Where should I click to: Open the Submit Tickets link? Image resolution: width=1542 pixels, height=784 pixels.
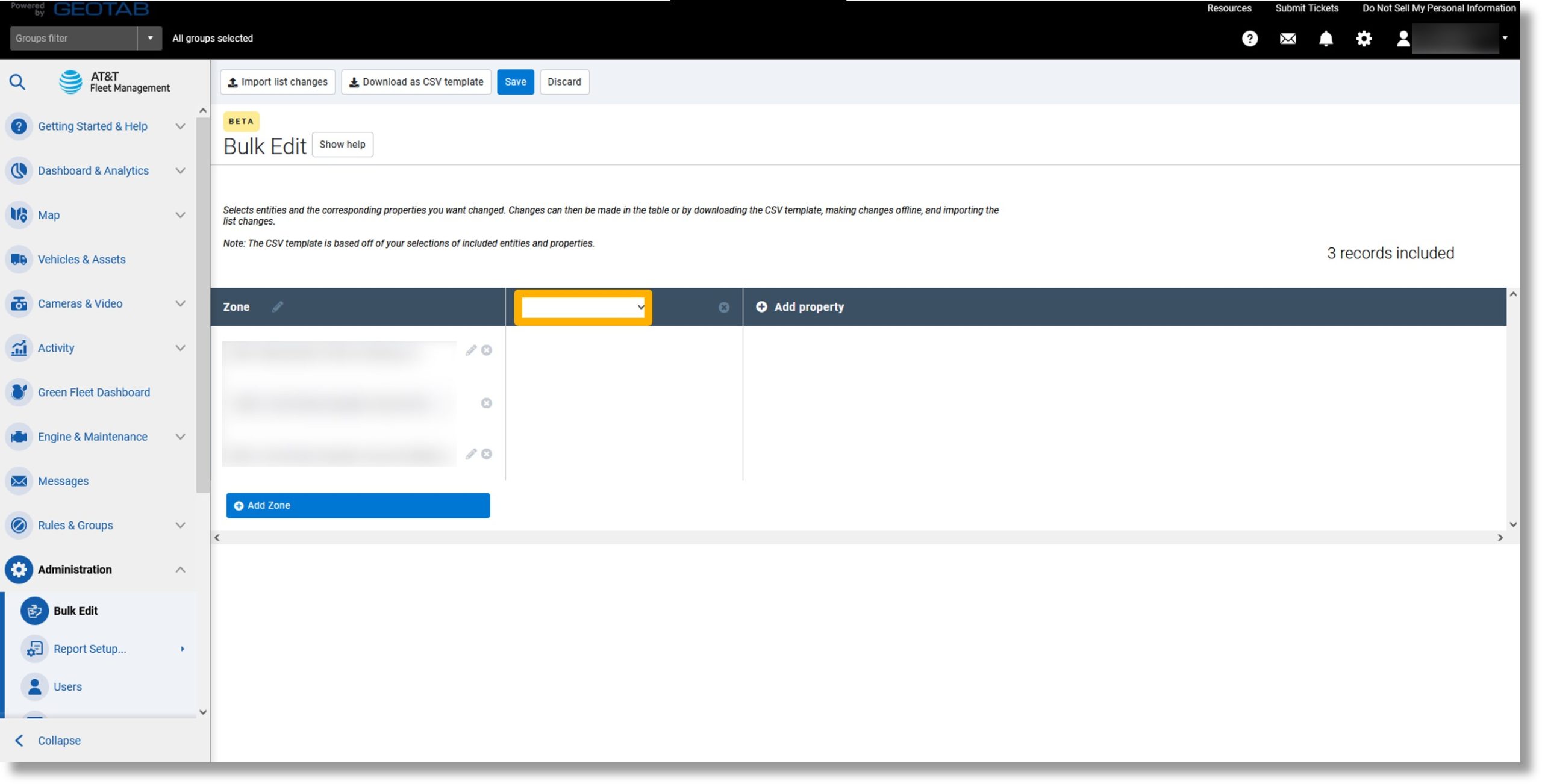(x=1306, y=8)
